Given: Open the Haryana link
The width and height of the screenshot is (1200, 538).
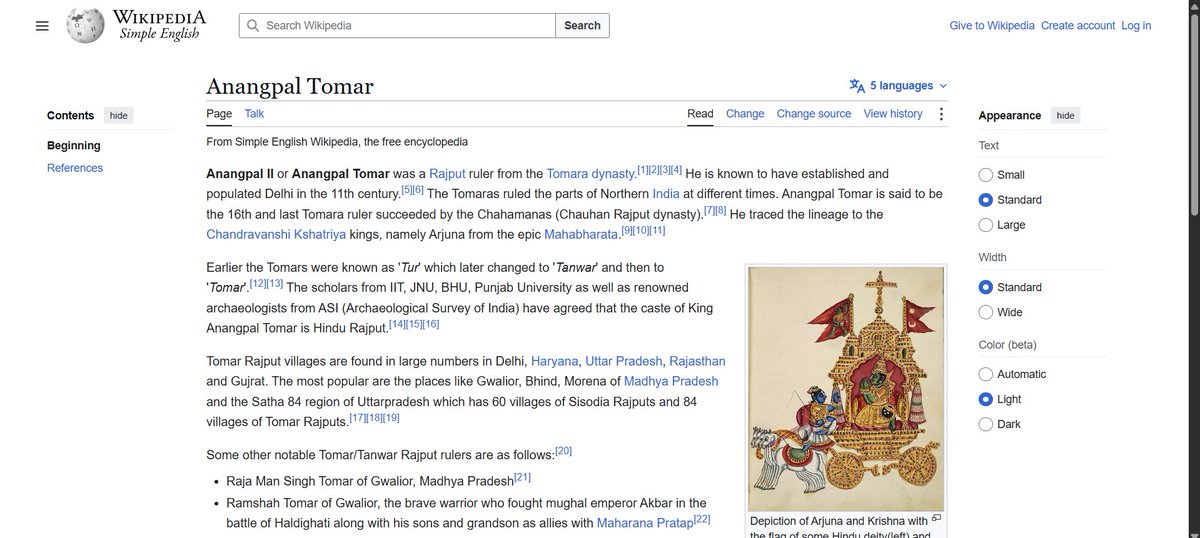Looking at the screenshot, I should click(x=554, y=361).
